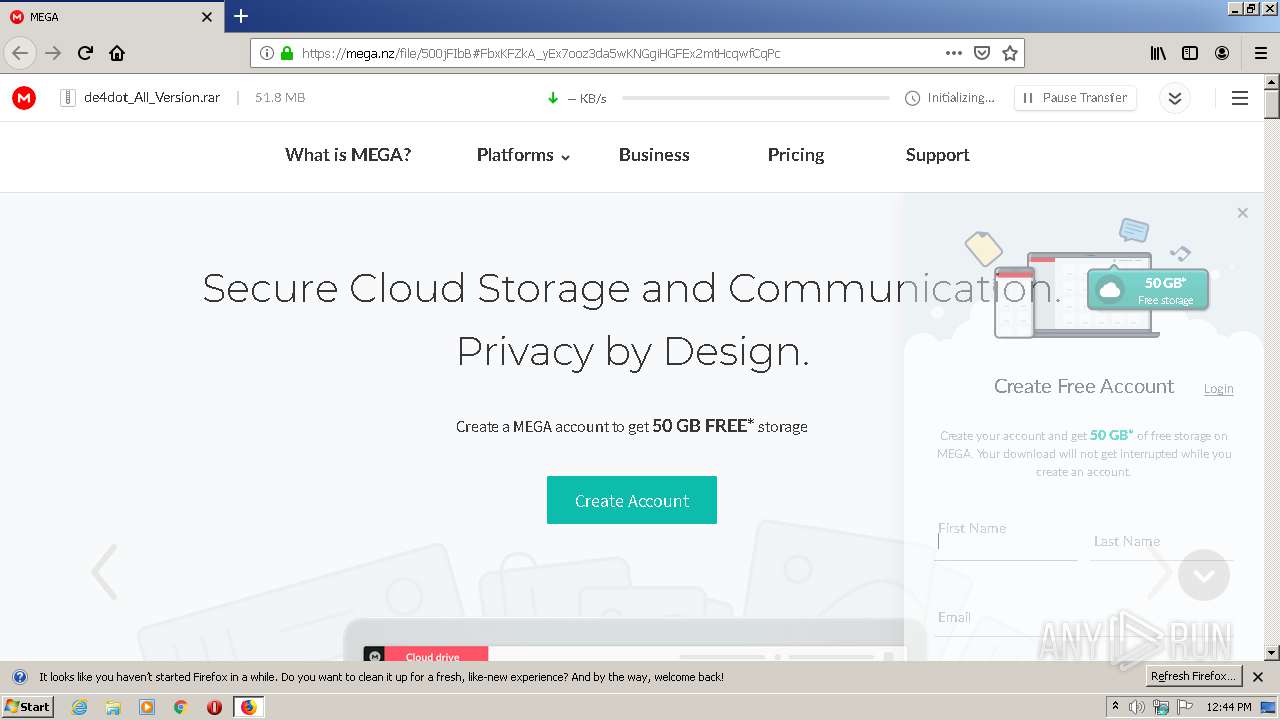
Task: Open the Business menu item
Action: point(654,155)
